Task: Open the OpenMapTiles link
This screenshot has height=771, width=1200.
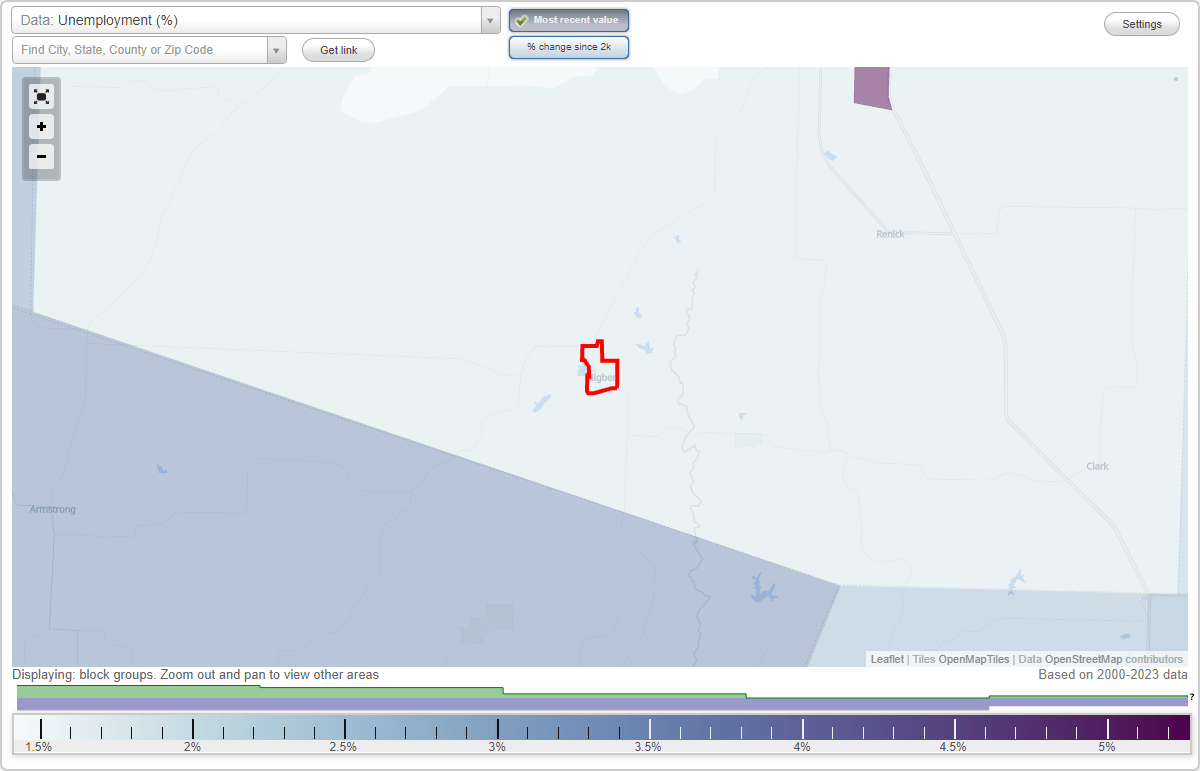Action: 973,659
